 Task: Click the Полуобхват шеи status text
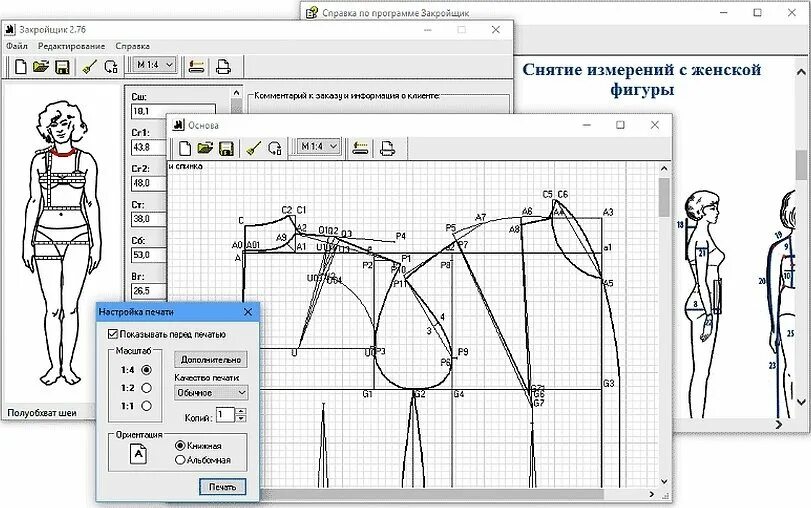click(42, 413)
